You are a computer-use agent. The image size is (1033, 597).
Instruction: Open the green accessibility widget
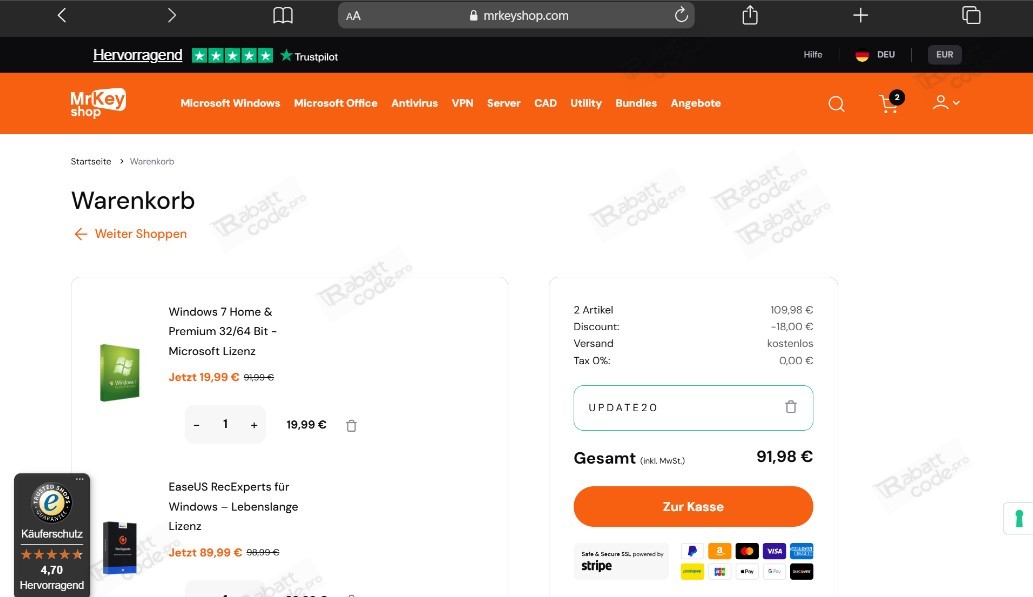point(1019,519)
